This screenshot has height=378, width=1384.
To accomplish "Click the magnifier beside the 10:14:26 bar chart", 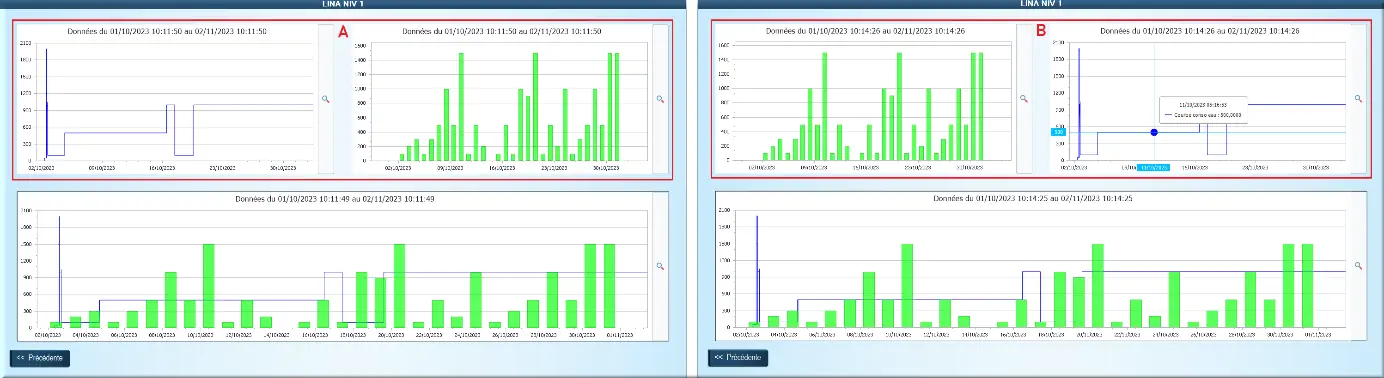I will tap(1023, 99).
